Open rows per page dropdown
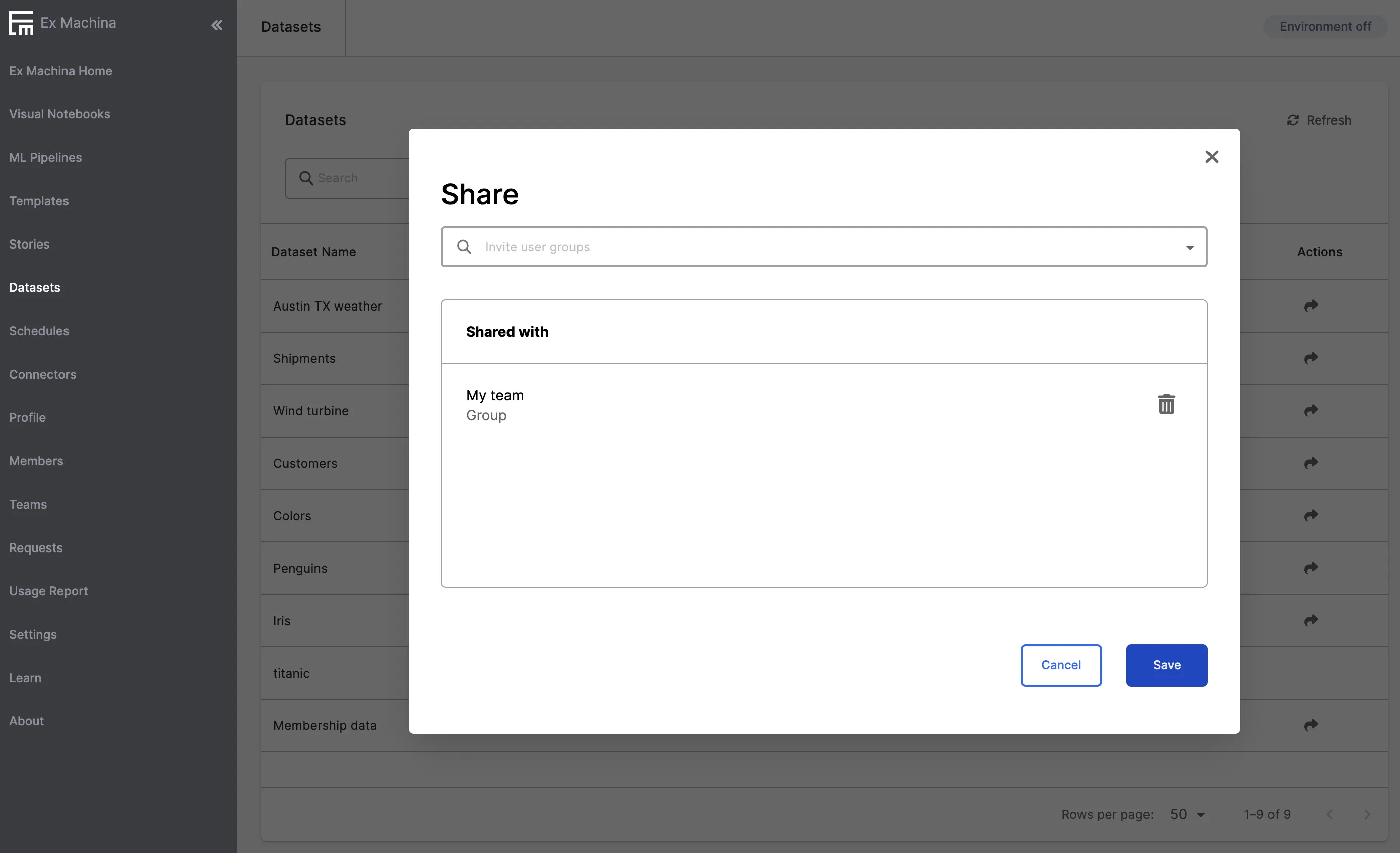 click(1187, 814)
